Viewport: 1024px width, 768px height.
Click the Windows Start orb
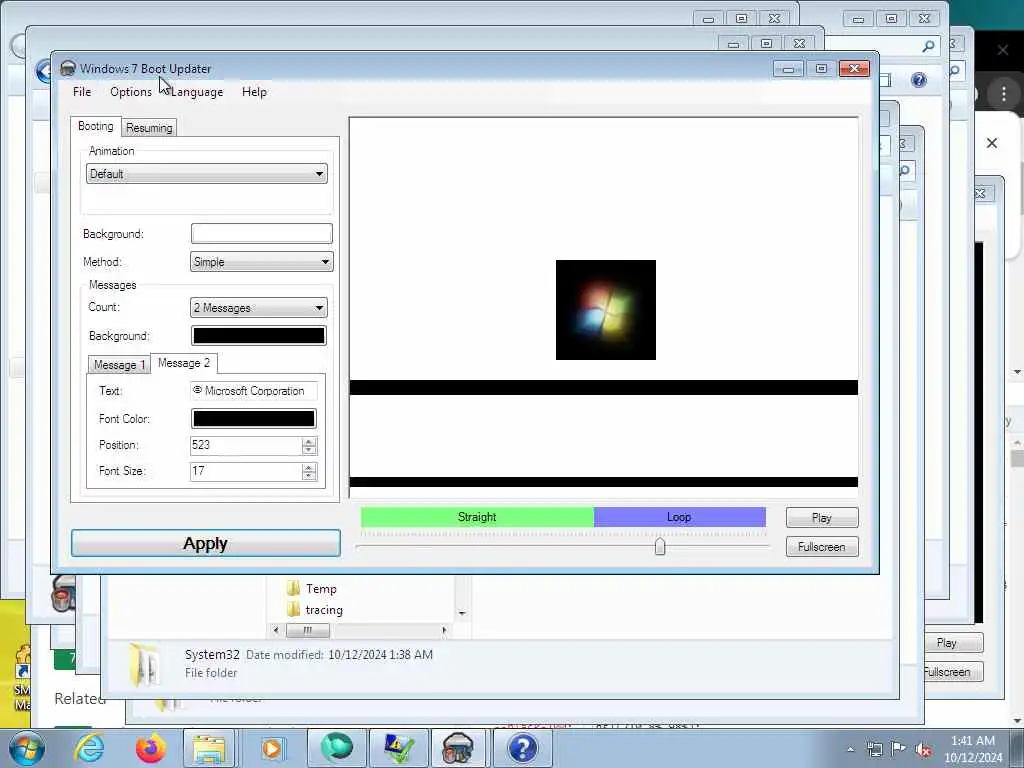point(26,748)
